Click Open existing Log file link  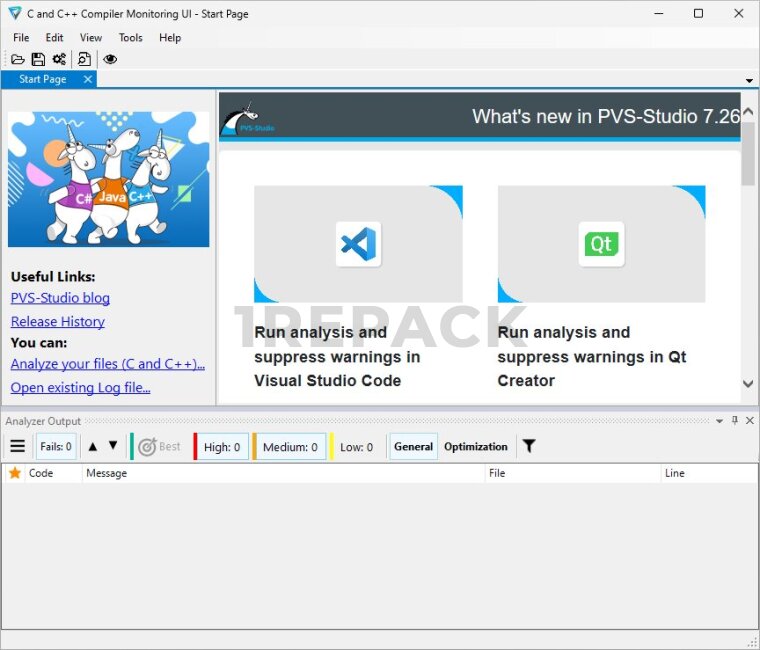tap(80, 388)
